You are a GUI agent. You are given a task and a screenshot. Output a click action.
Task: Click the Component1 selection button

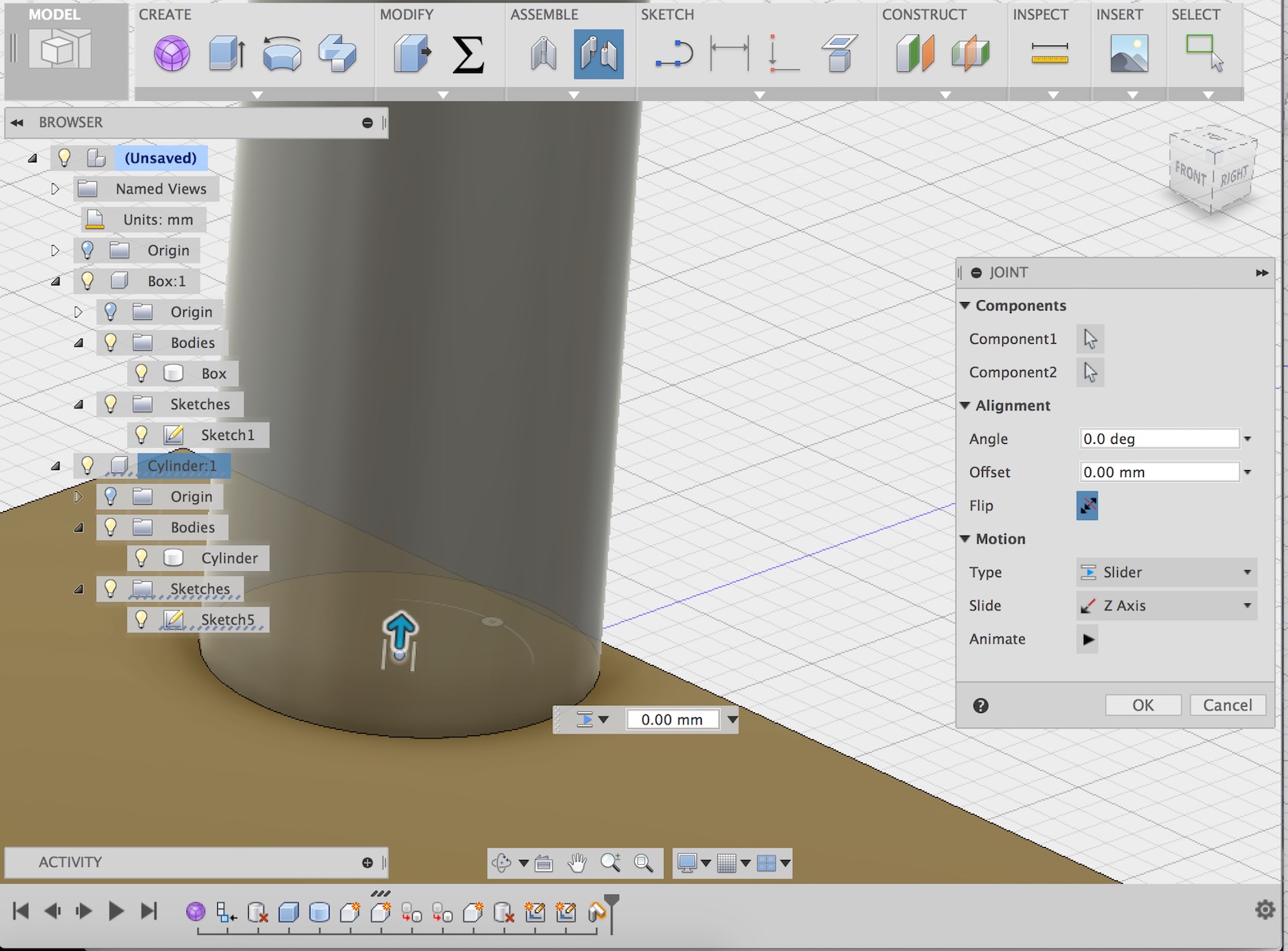point(1090,339)
